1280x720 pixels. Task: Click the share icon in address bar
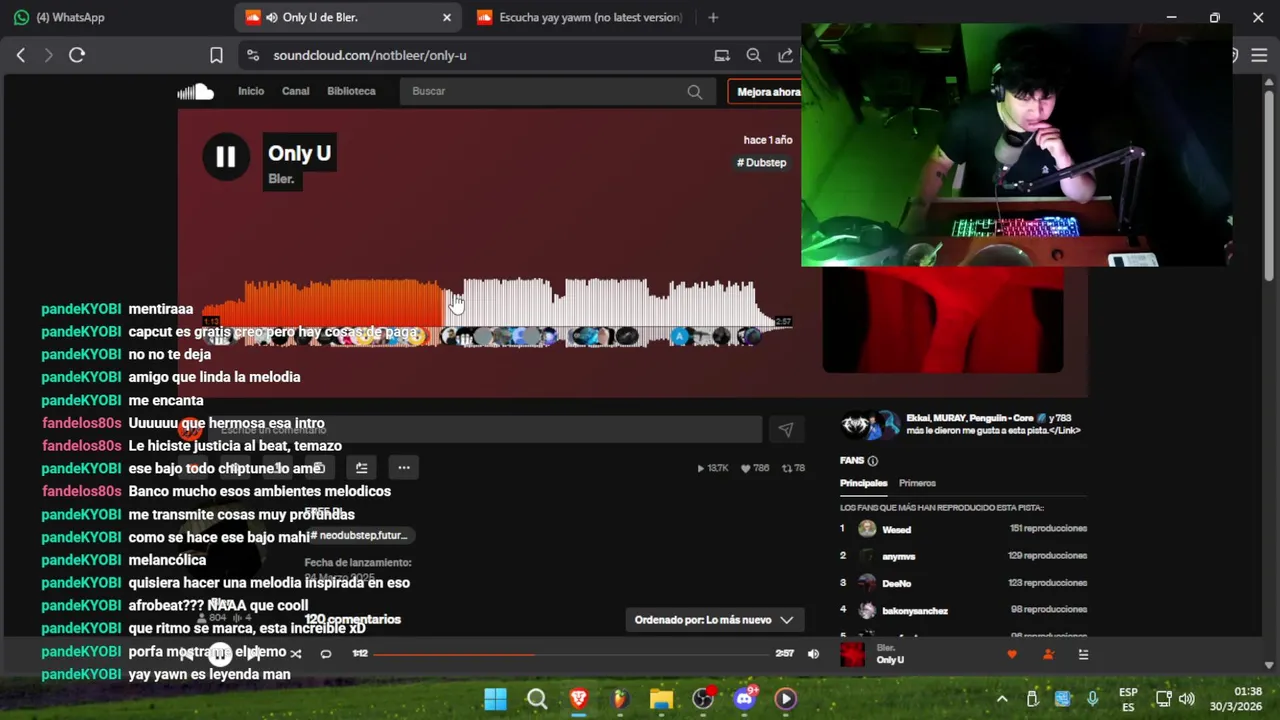[786, 55]
